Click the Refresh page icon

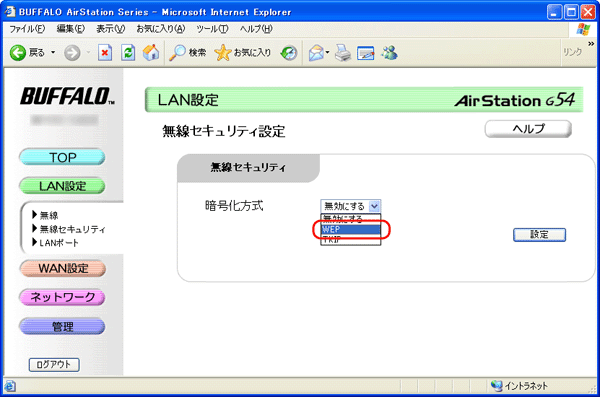[x=128, y=52]
